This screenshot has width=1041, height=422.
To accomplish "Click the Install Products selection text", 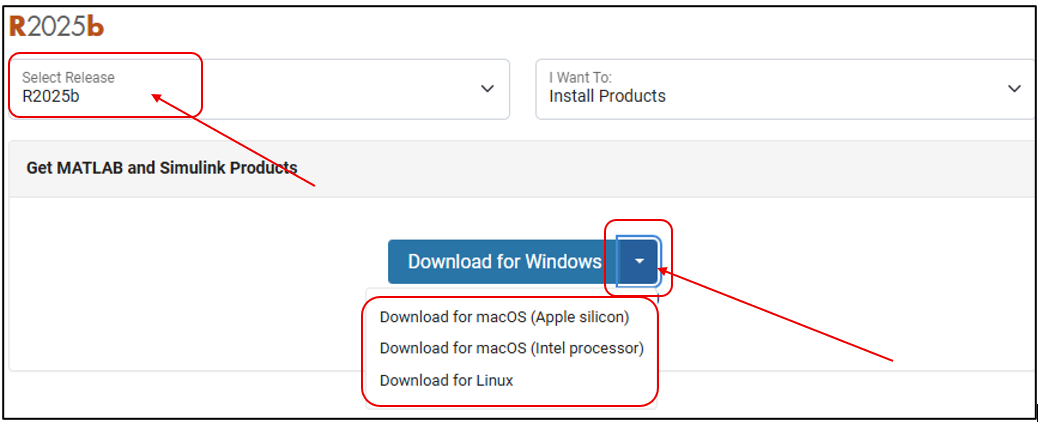I will pyautogui.click(x=607, y=97).
